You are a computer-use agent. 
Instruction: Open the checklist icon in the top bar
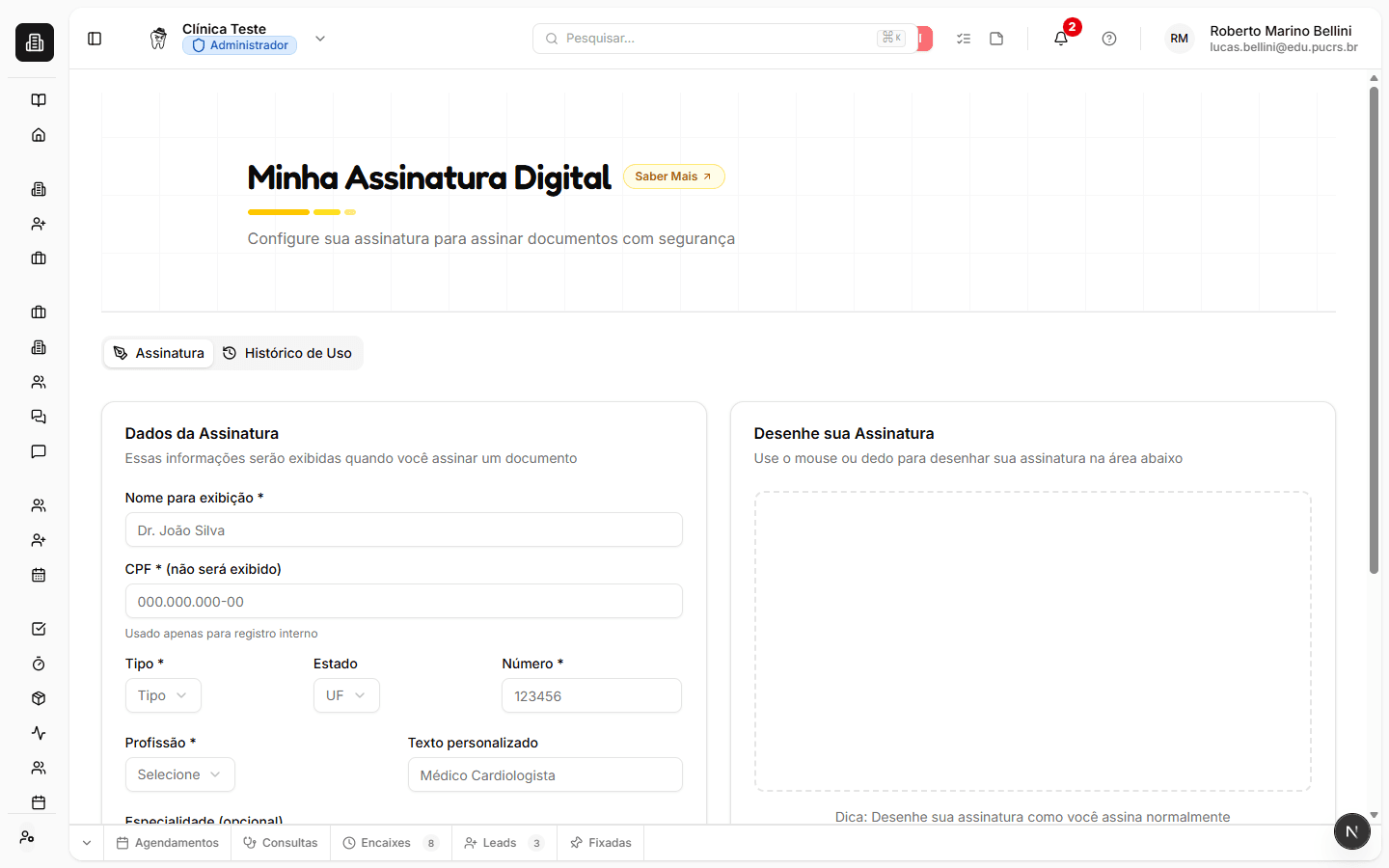[x=963, y=38]
